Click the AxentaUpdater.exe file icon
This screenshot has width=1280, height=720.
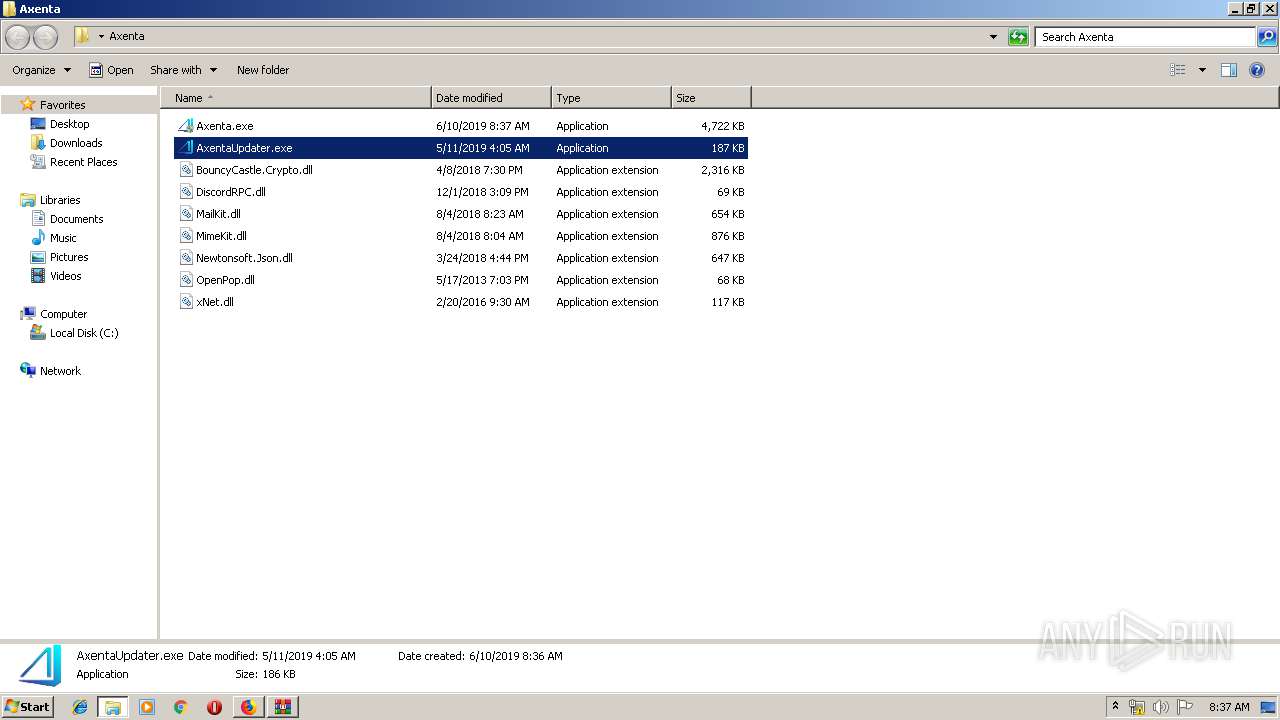pos(186,148)
